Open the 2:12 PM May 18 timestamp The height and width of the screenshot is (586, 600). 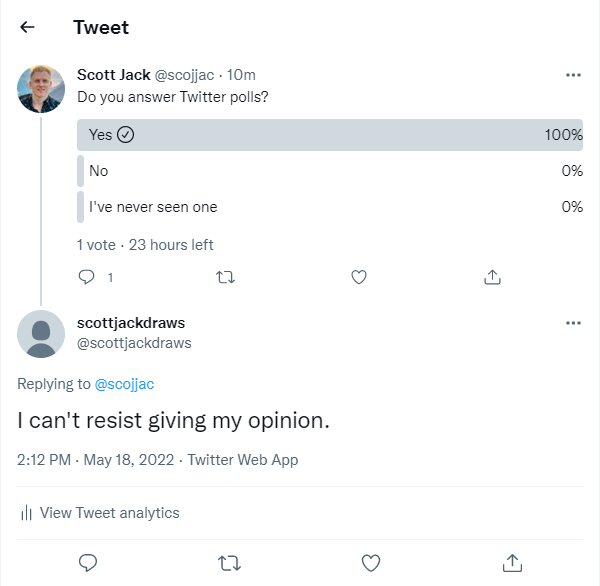(x=95, y=460)
